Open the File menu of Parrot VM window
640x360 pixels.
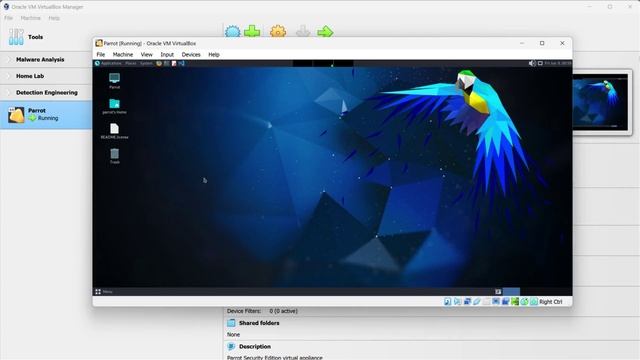tap(100, 54)
